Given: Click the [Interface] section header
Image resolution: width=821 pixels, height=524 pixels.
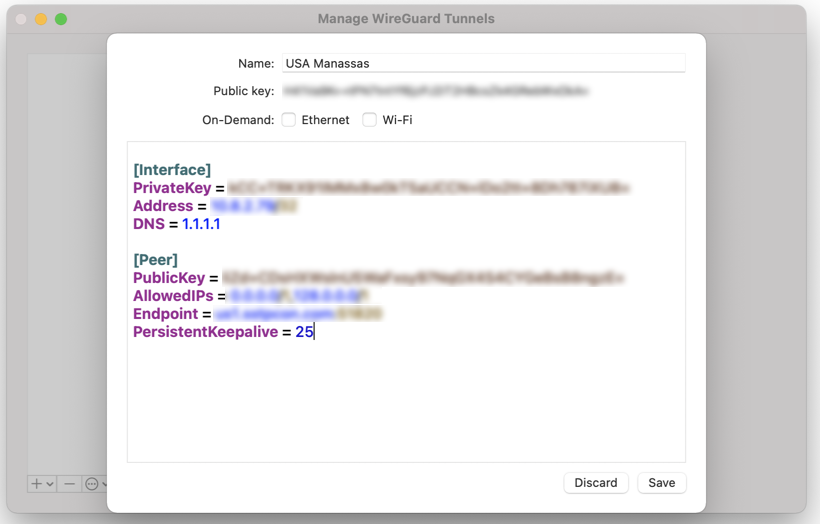Looking at the screenshot, I should [x=172, y=170].
